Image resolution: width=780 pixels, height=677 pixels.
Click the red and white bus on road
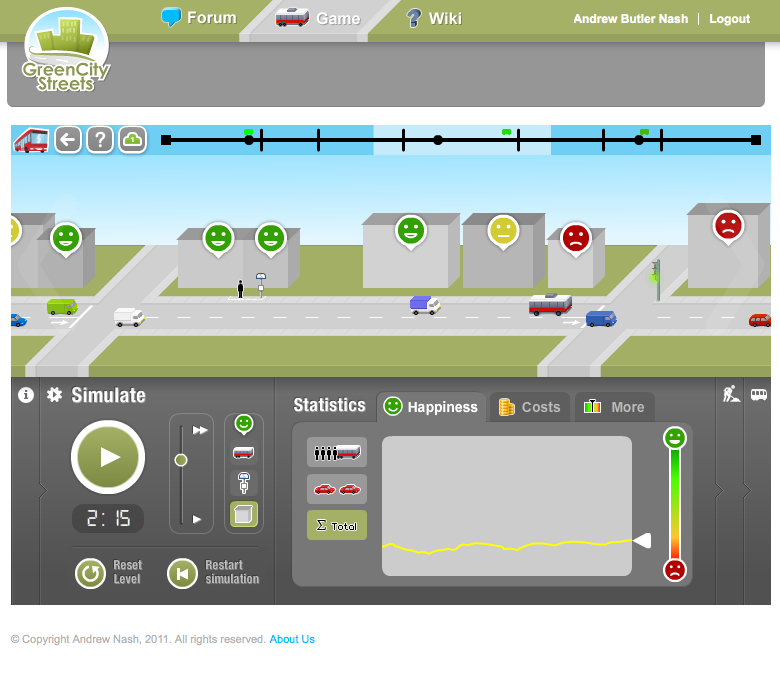coord(550,304)
